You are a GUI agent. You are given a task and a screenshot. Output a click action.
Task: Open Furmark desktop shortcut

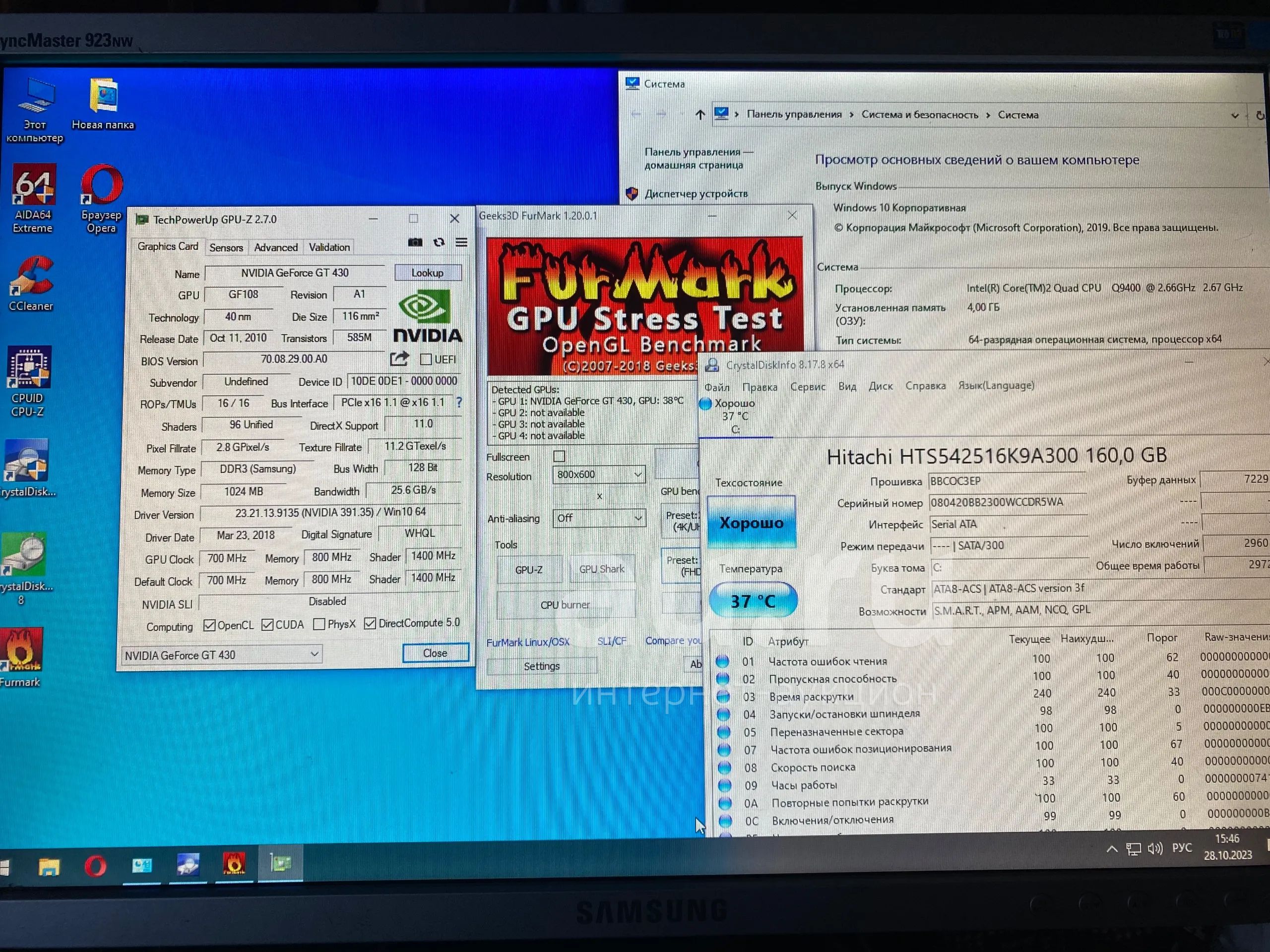point(21,657)
